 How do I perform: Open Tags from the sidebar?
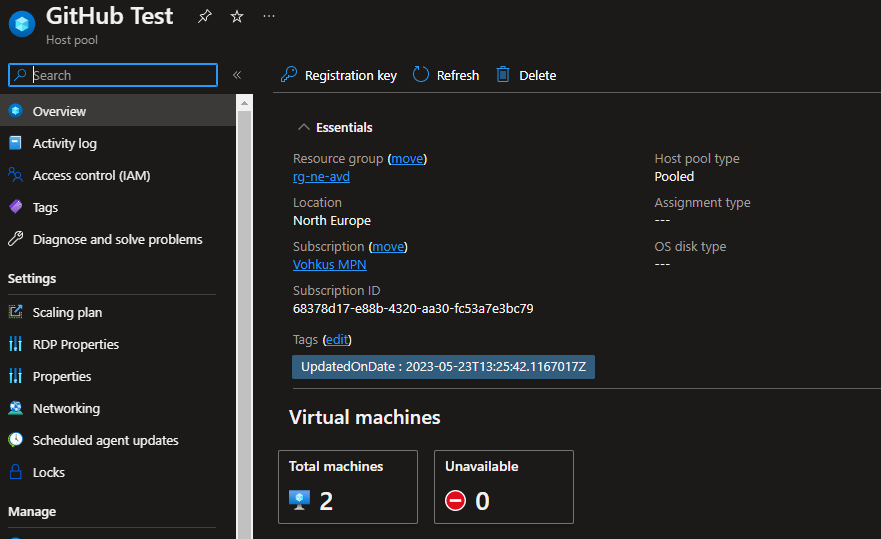pyautogui.click(x=45, y=207)
